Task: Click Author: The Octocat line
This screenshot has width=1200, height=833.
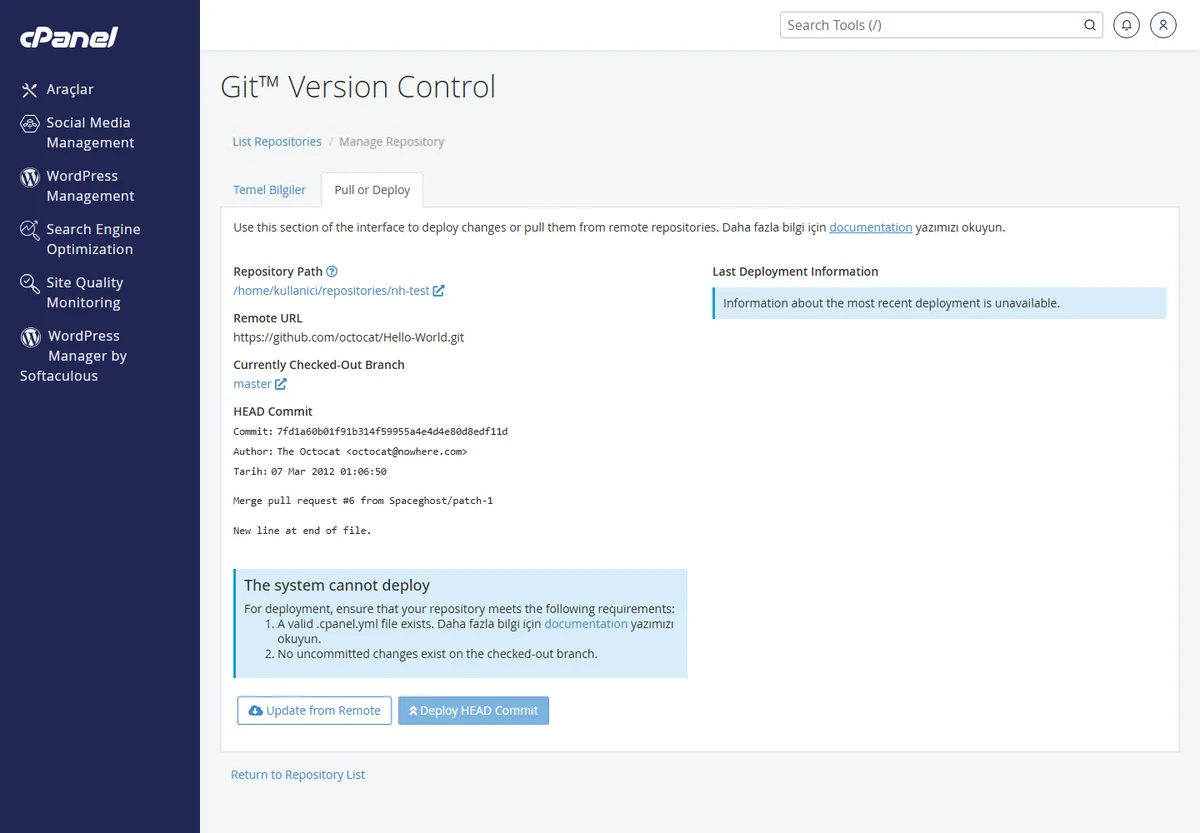Action: click(x=350, y=451)
